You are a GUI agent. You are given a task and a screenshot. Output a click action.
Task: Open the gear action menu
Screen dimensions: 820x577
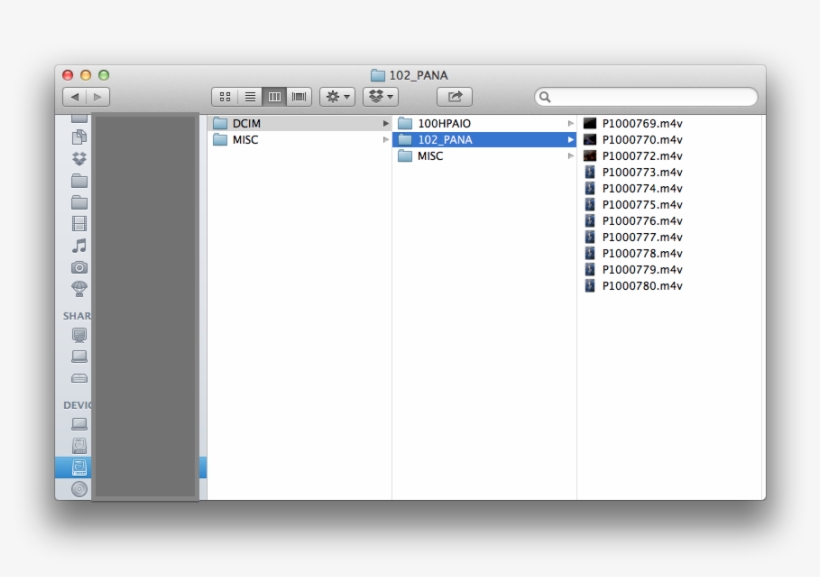[x=337, y=96]
